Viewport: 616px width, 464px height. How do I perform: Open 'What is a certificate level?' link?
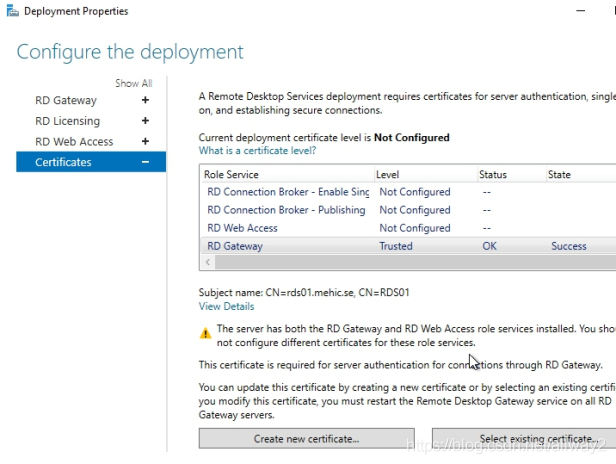pyautogui.click(x=257, y=150)
